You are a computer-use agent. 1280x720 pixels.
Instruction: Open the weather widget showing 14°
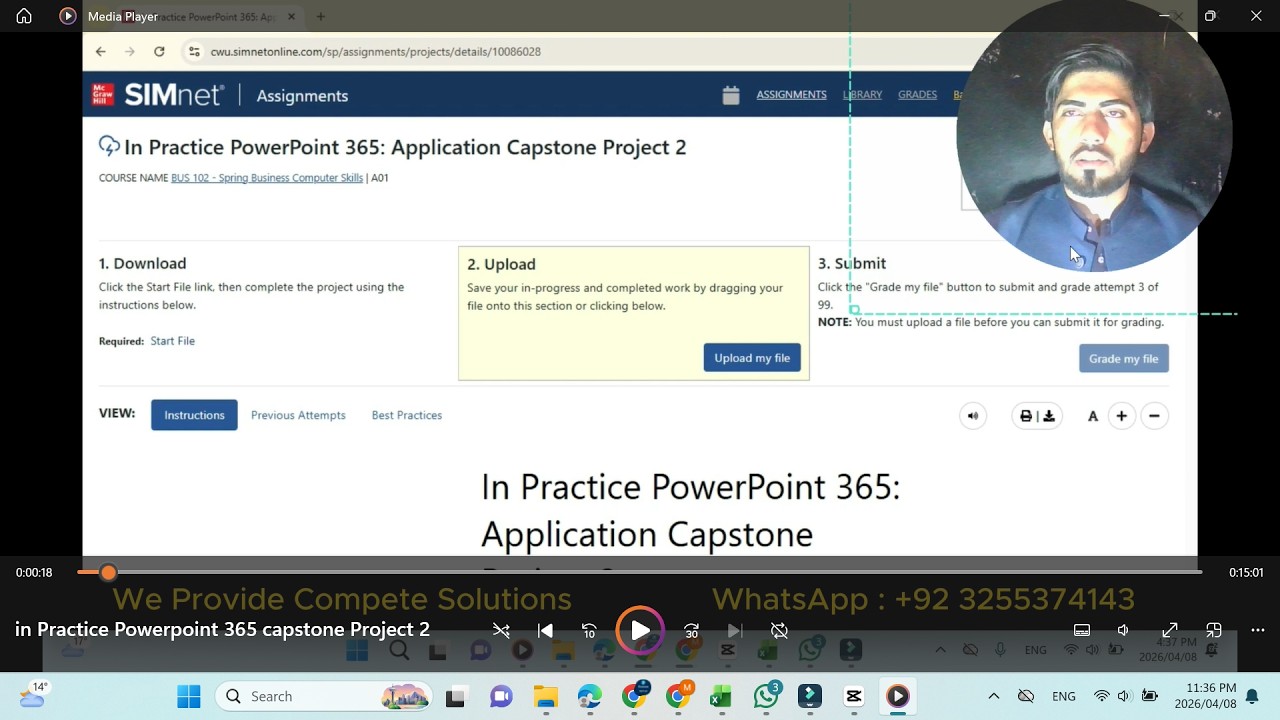point(32,695)
